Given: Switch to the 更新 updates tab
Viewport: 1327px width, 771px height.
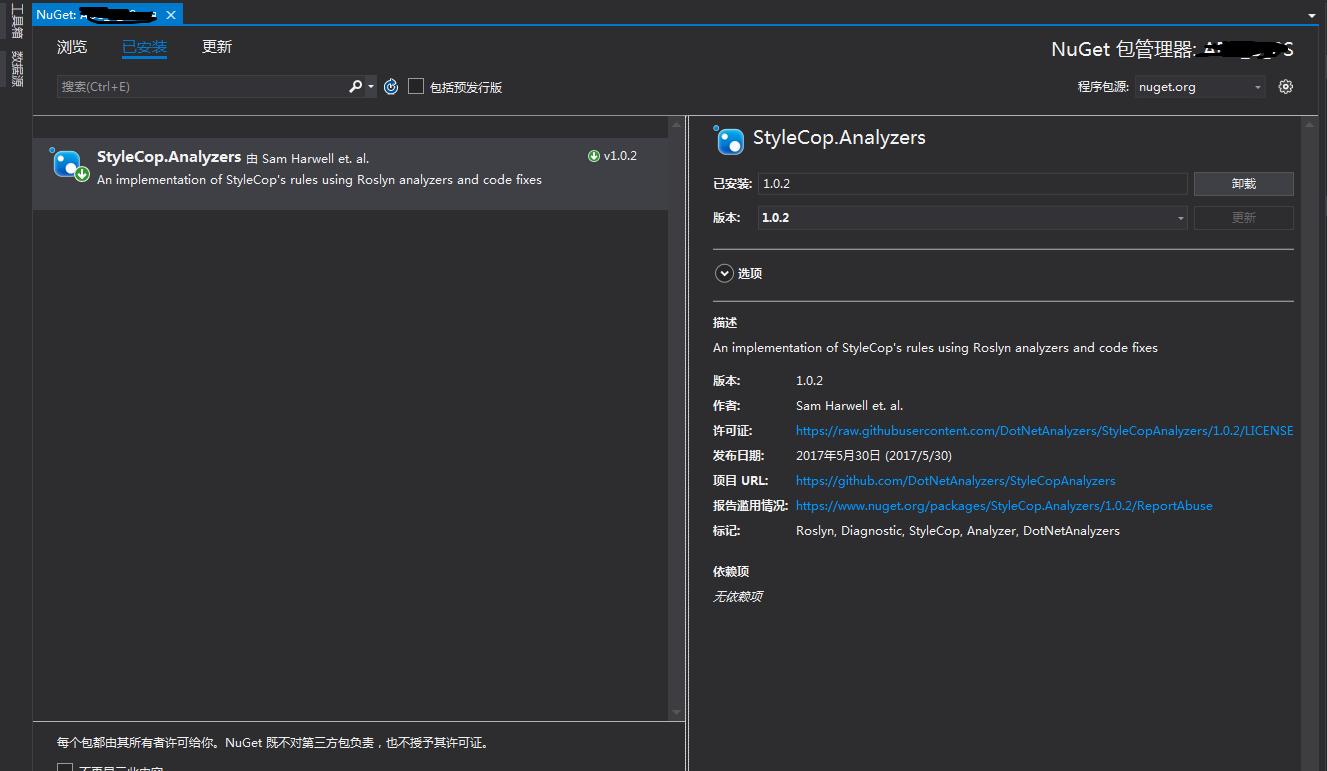Looking at the screenshot, I should point(217,47).
